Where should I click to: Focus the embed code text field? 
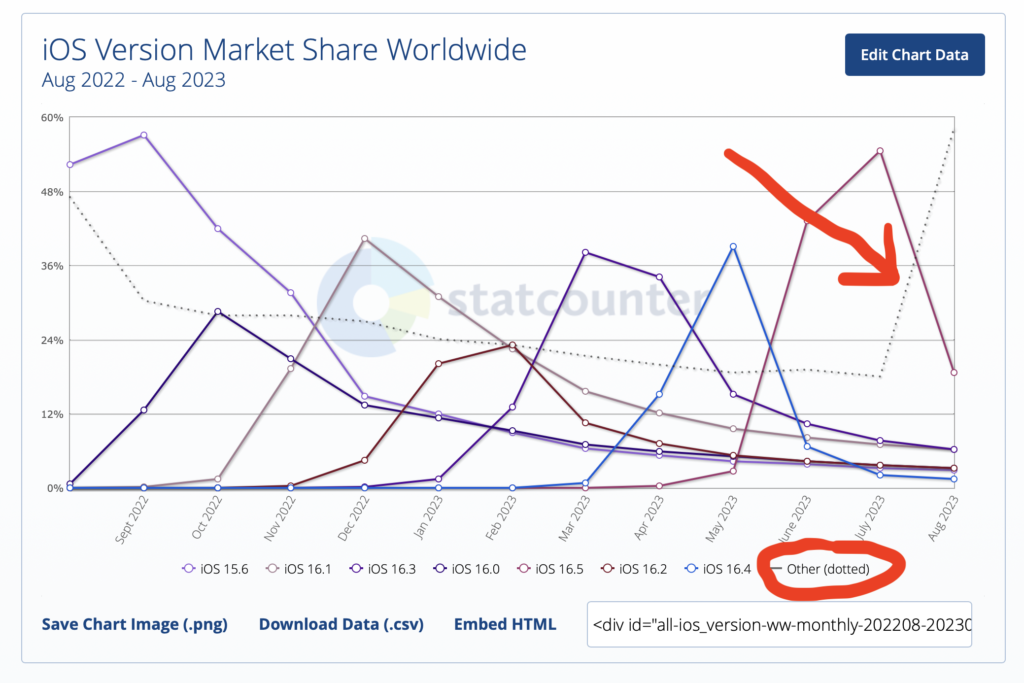point(779,625)
